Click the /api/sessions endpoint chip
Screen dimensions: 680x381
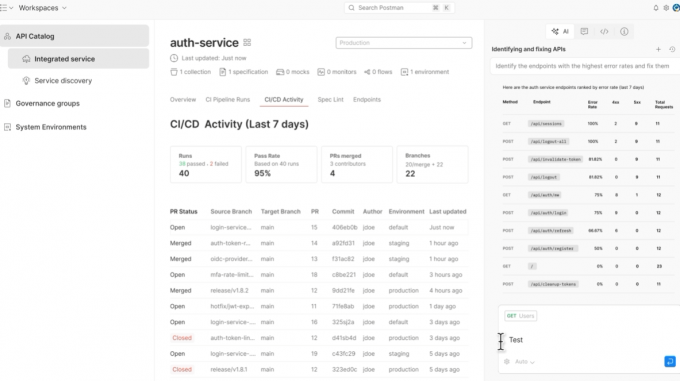(546, 124)
